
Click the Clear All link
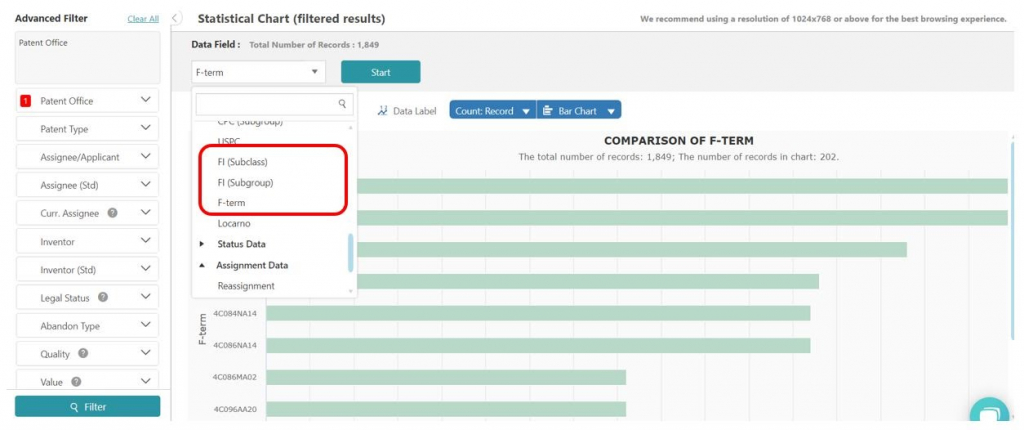pyautogui.click(x=143, y=19)
